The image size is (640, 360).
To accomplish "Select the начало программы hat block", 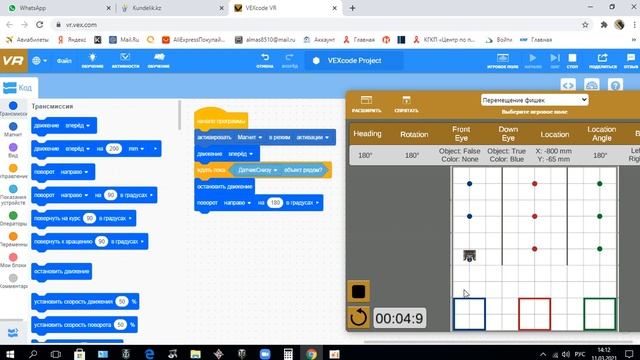I will (x=221, y=119).
